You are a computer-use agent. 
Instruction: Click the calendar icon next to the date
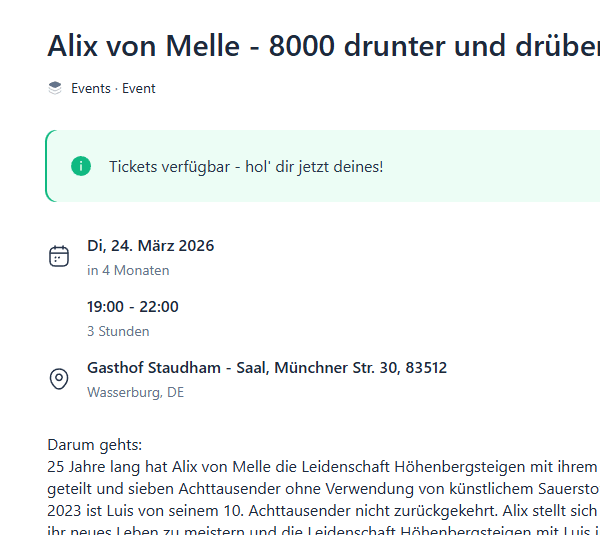pyautogui.click(x=59, y=256)
